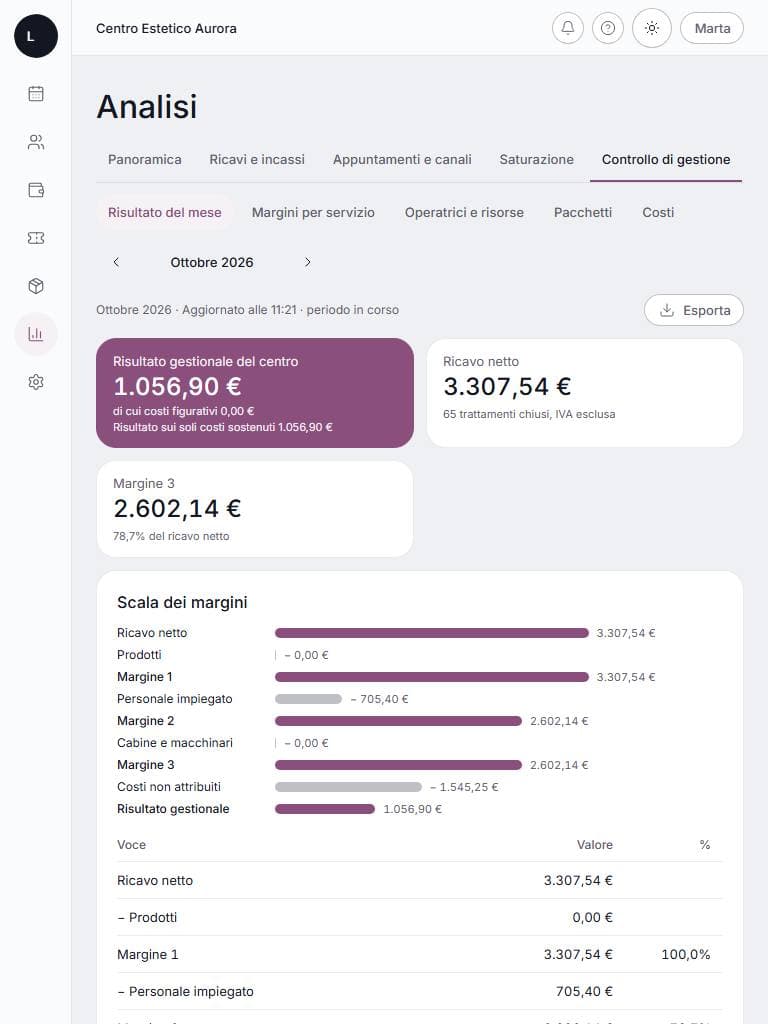
Task: Click '65 trattamenti chiusi, IVA esclusa' text
Action: 529,414
